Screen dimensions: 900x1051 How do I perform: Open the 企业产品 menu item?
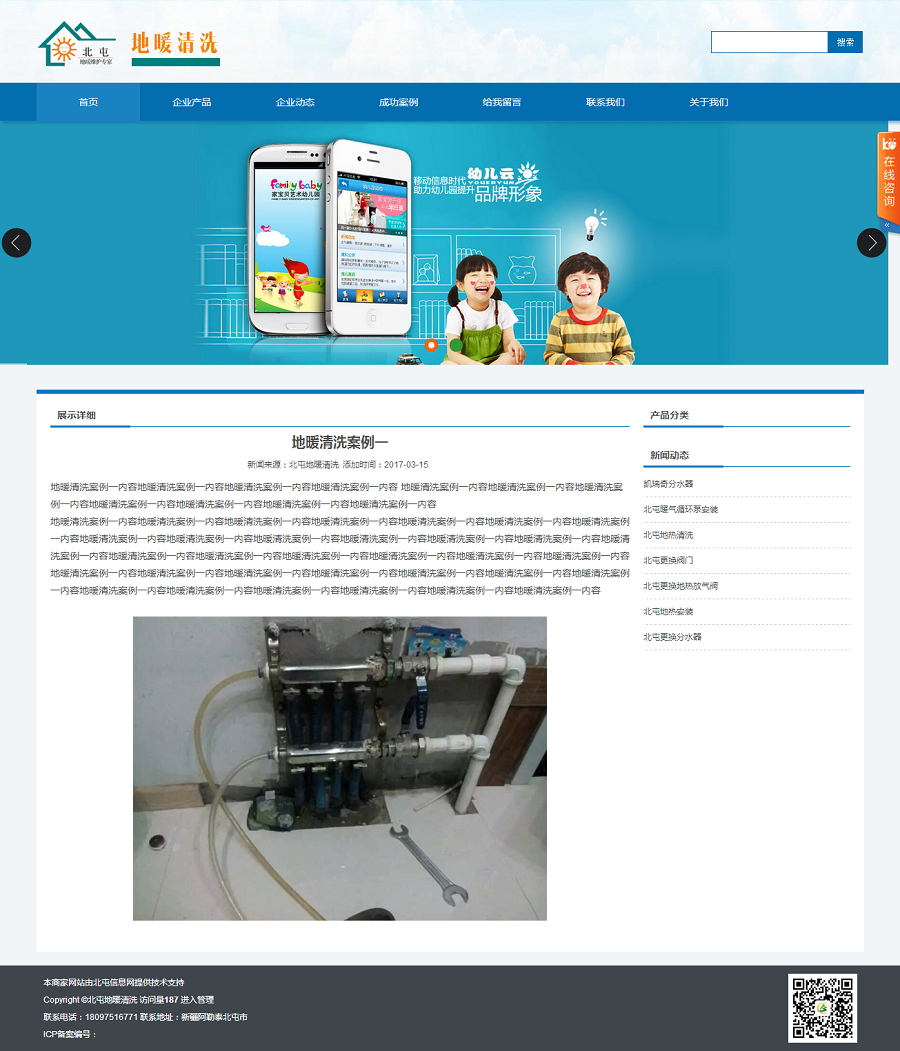(x=191, y=102)
